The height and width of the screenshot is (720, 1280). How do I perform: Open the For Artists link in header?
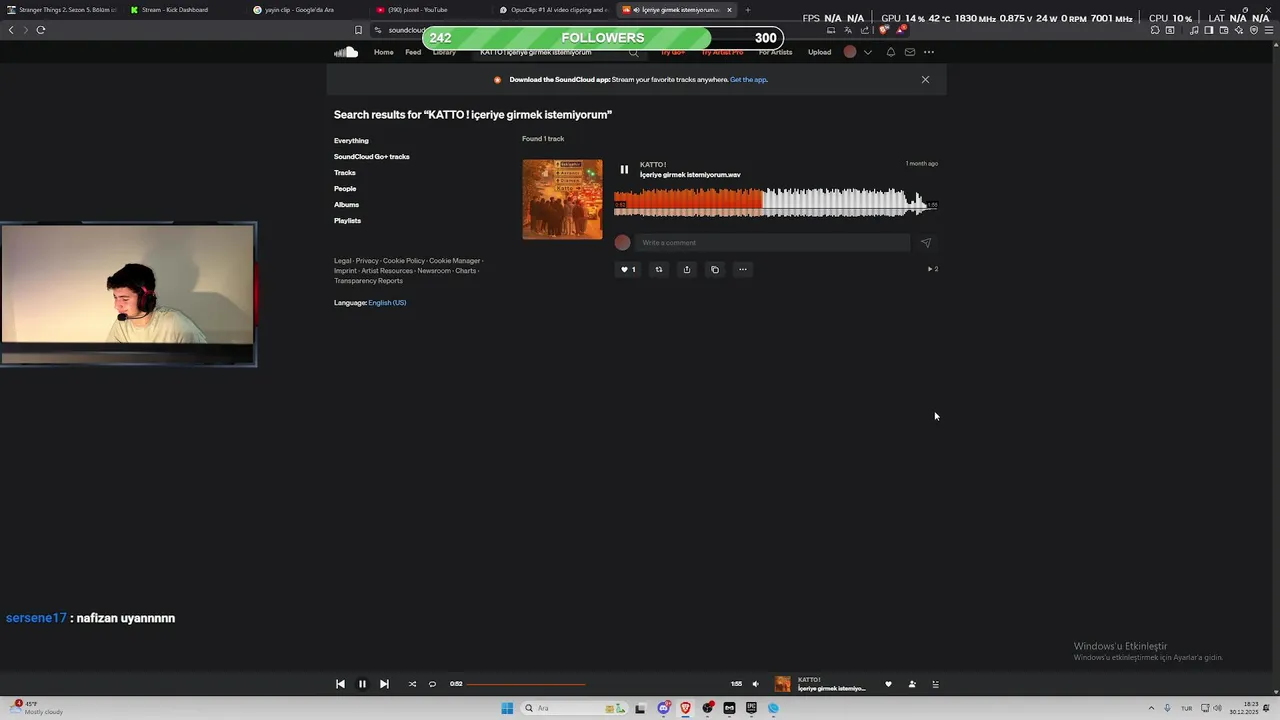click(775, 52)
